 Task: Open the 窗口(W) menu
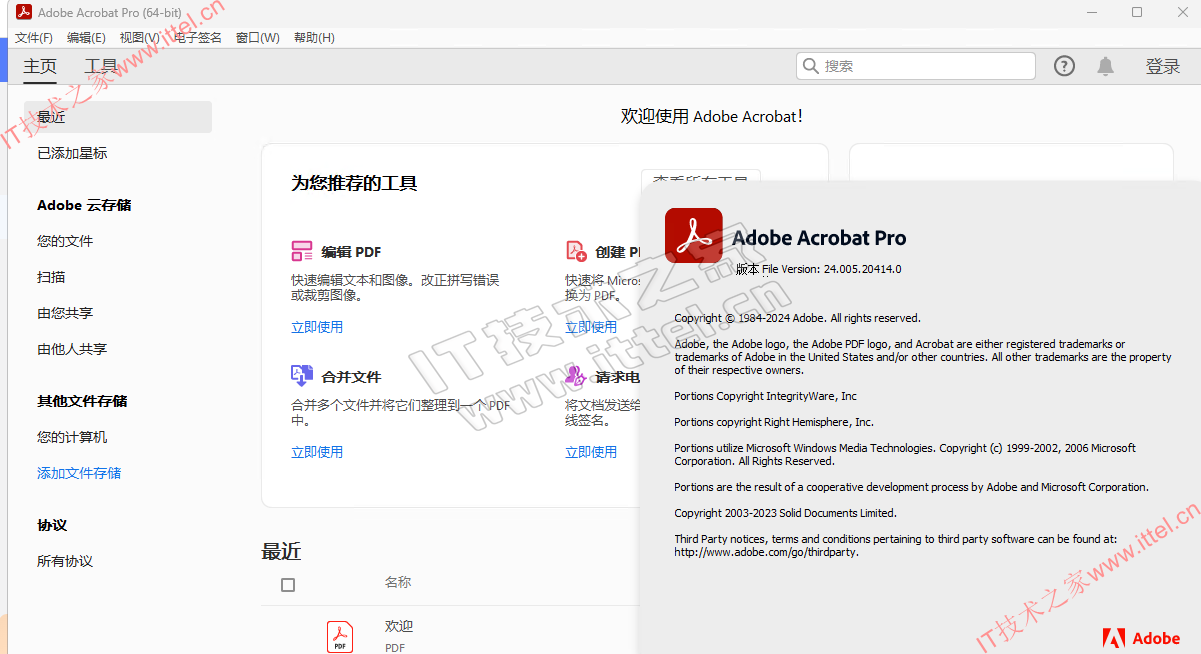pyautogui.click(x=258, y=38)
